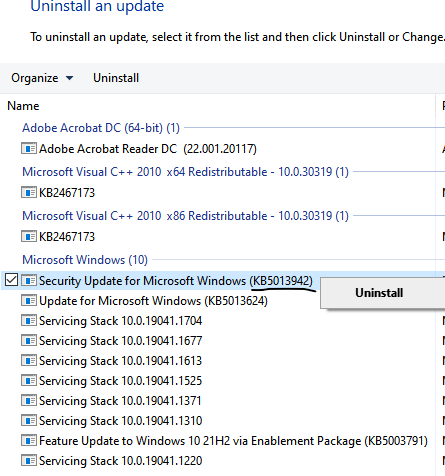Click the icon for Servicing Stack 10.0.19041.1704
This screenshot has width=445, height=476.
click(x=29, y=321)
